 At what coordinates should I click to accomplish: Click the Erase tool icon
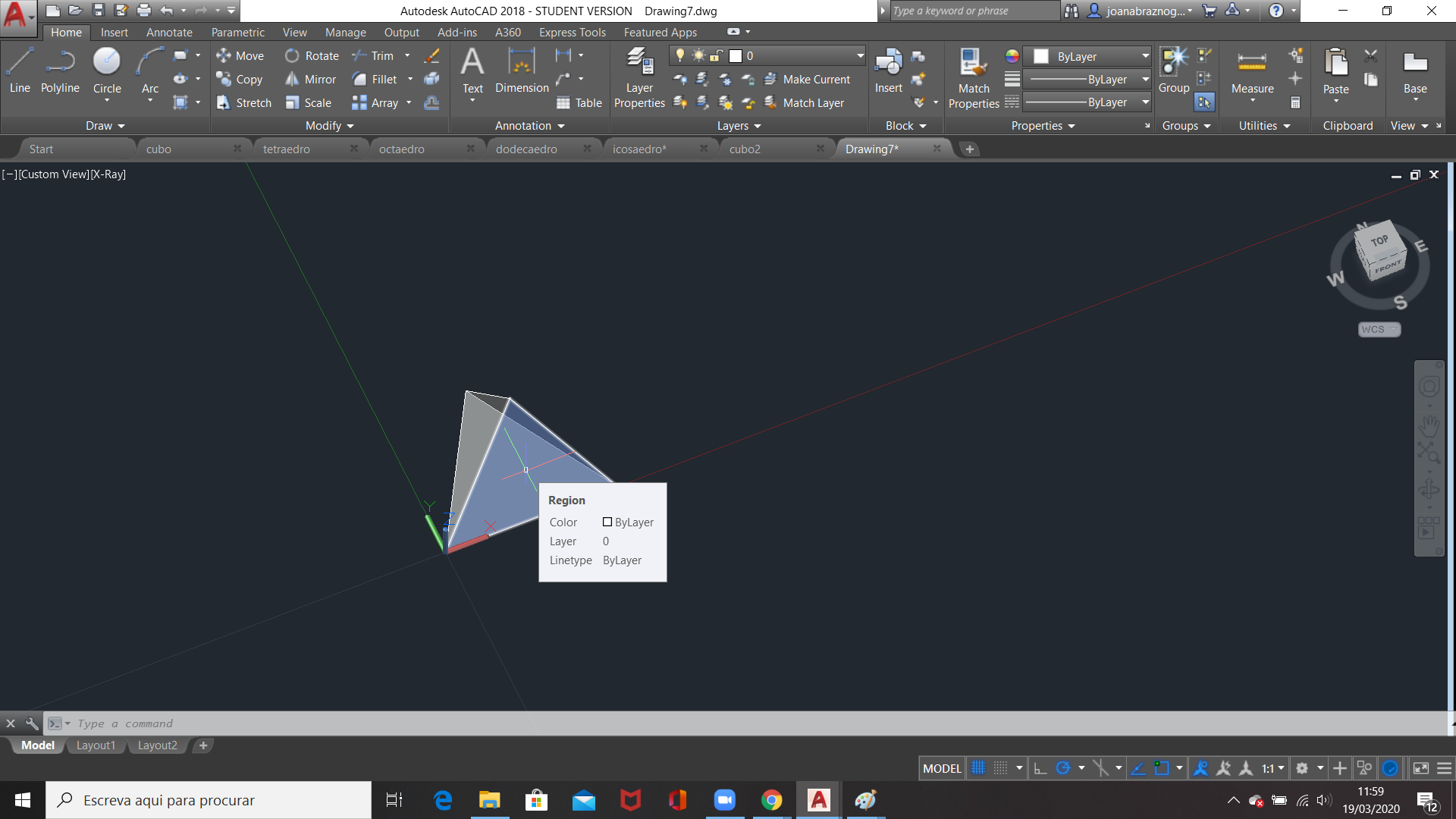[431, 55]
